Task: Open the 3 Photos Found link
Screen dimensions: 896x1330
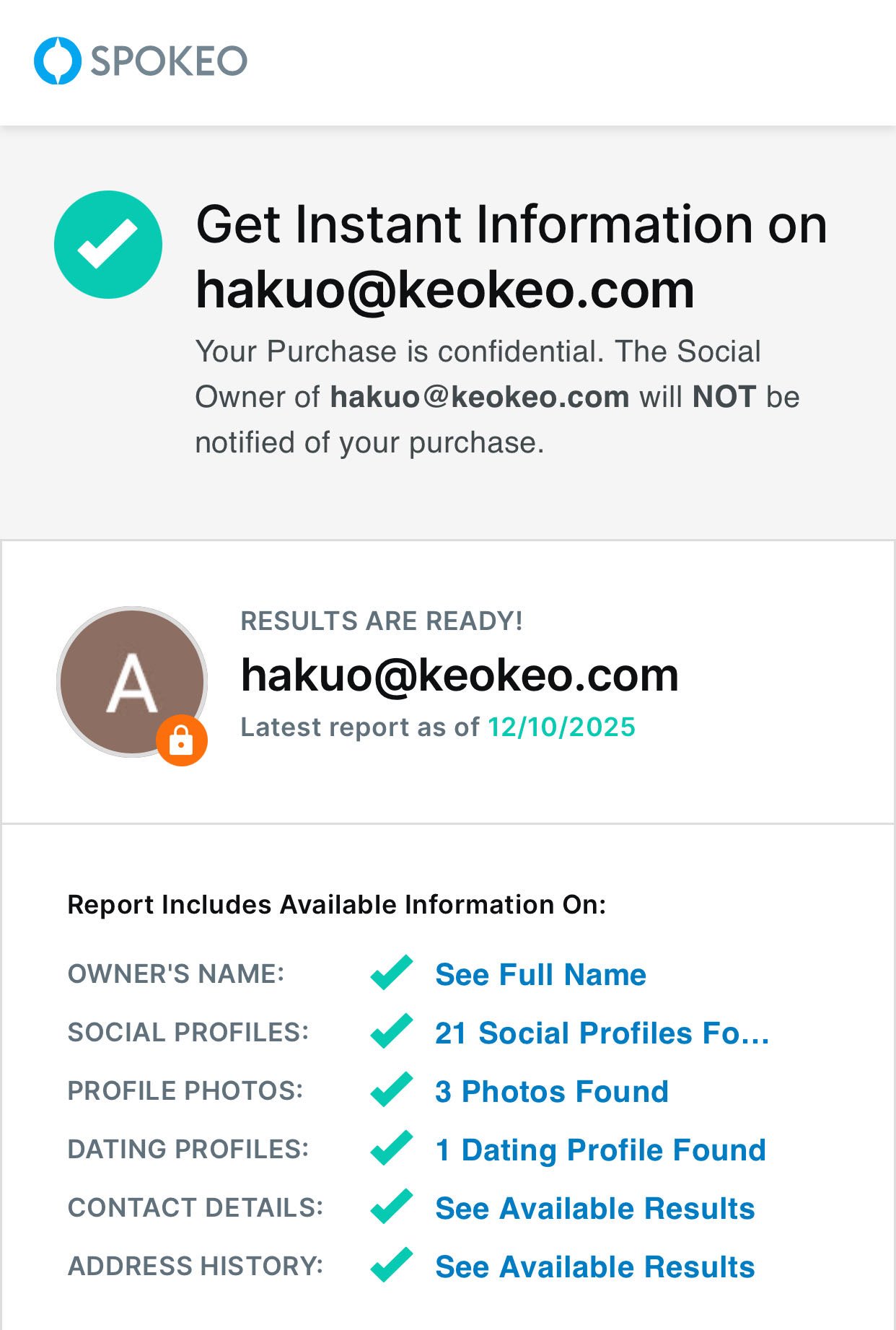Action: coord(551,1091)
